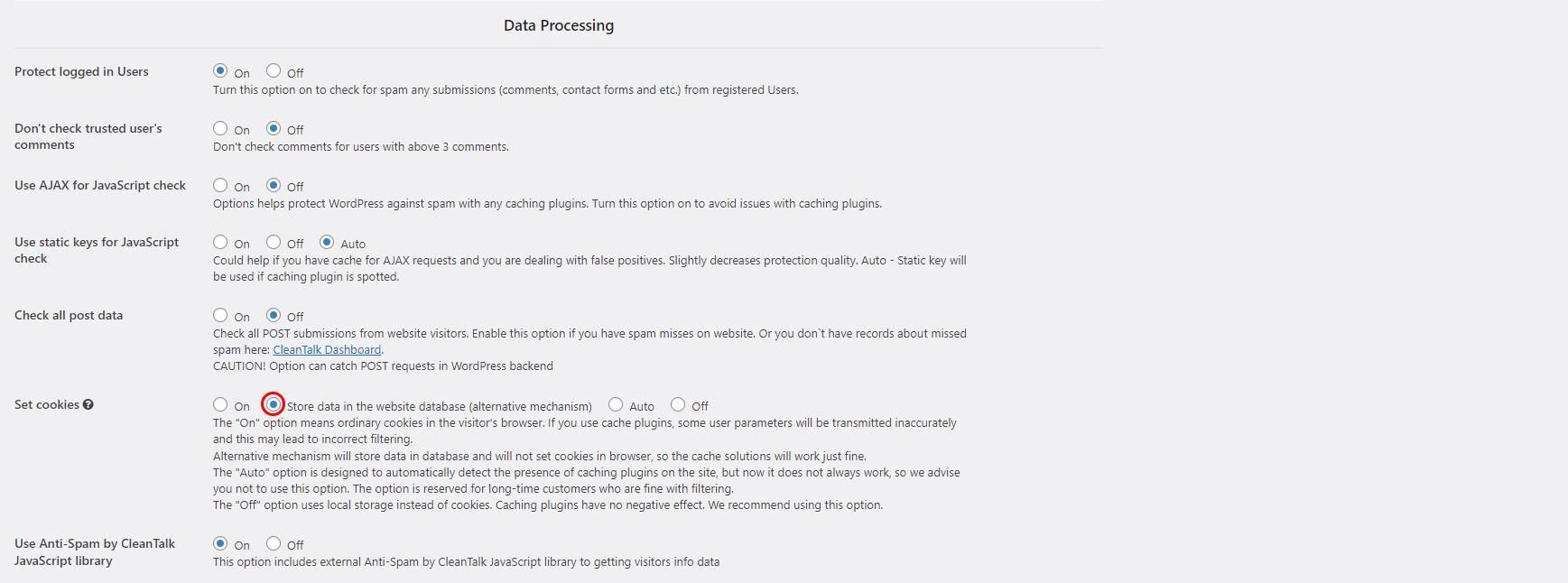Set static keys for JavaScript check to On
Image resolution: width=1568 pixels, height=583 pixels.
(x=220, y=242)
